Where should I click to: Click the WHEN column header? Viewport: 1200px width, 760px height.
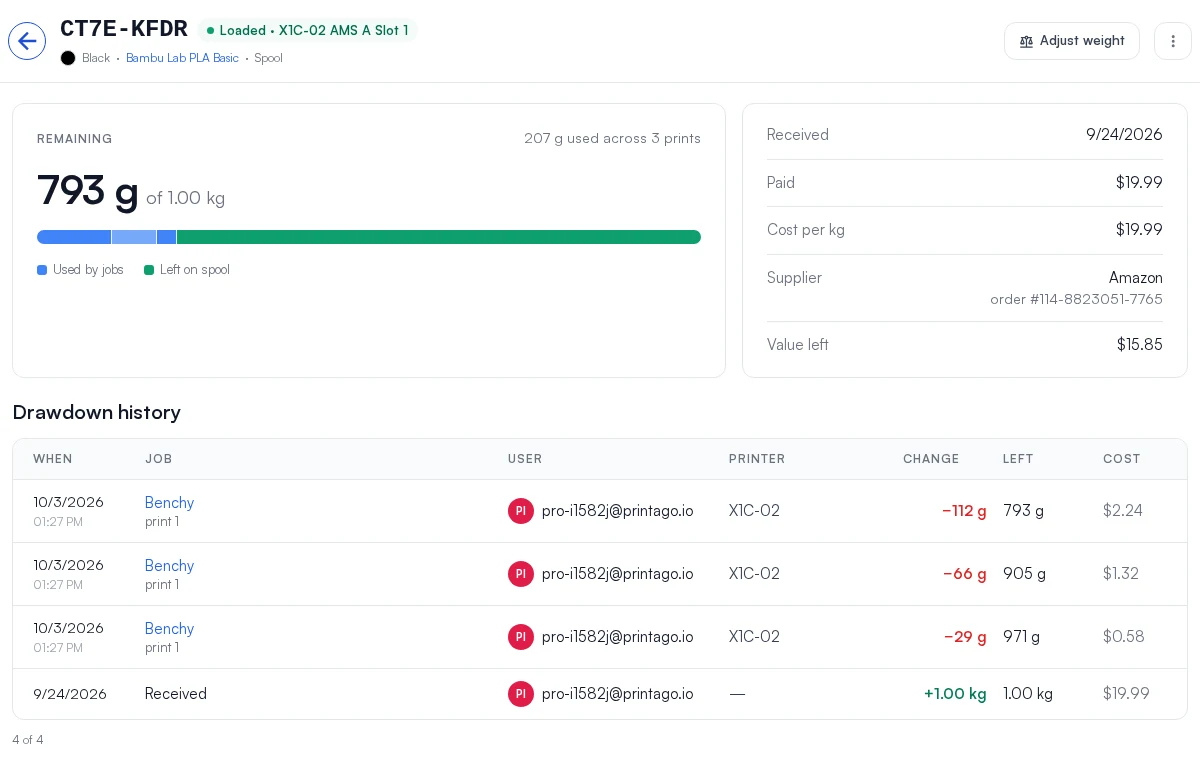pyautogui.click(x=53, y=459)
